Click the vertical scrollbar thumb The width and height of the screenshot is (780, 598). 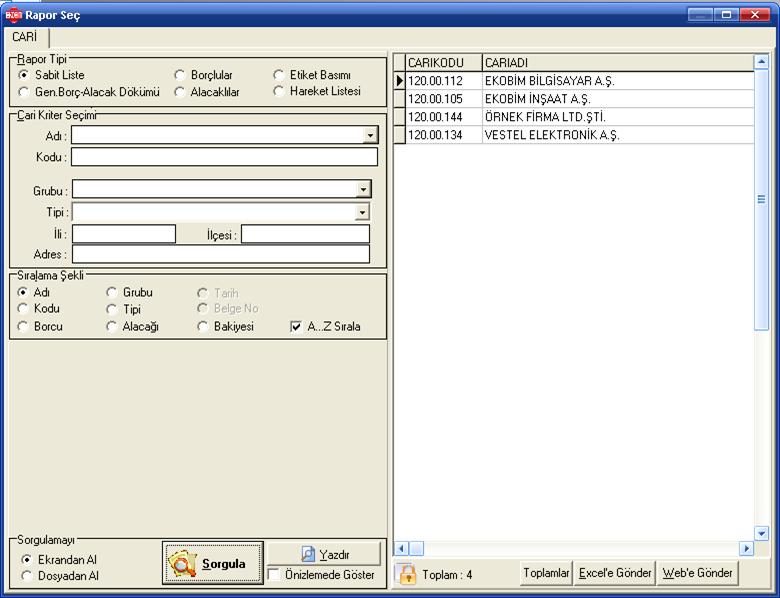tap(761, 199)
